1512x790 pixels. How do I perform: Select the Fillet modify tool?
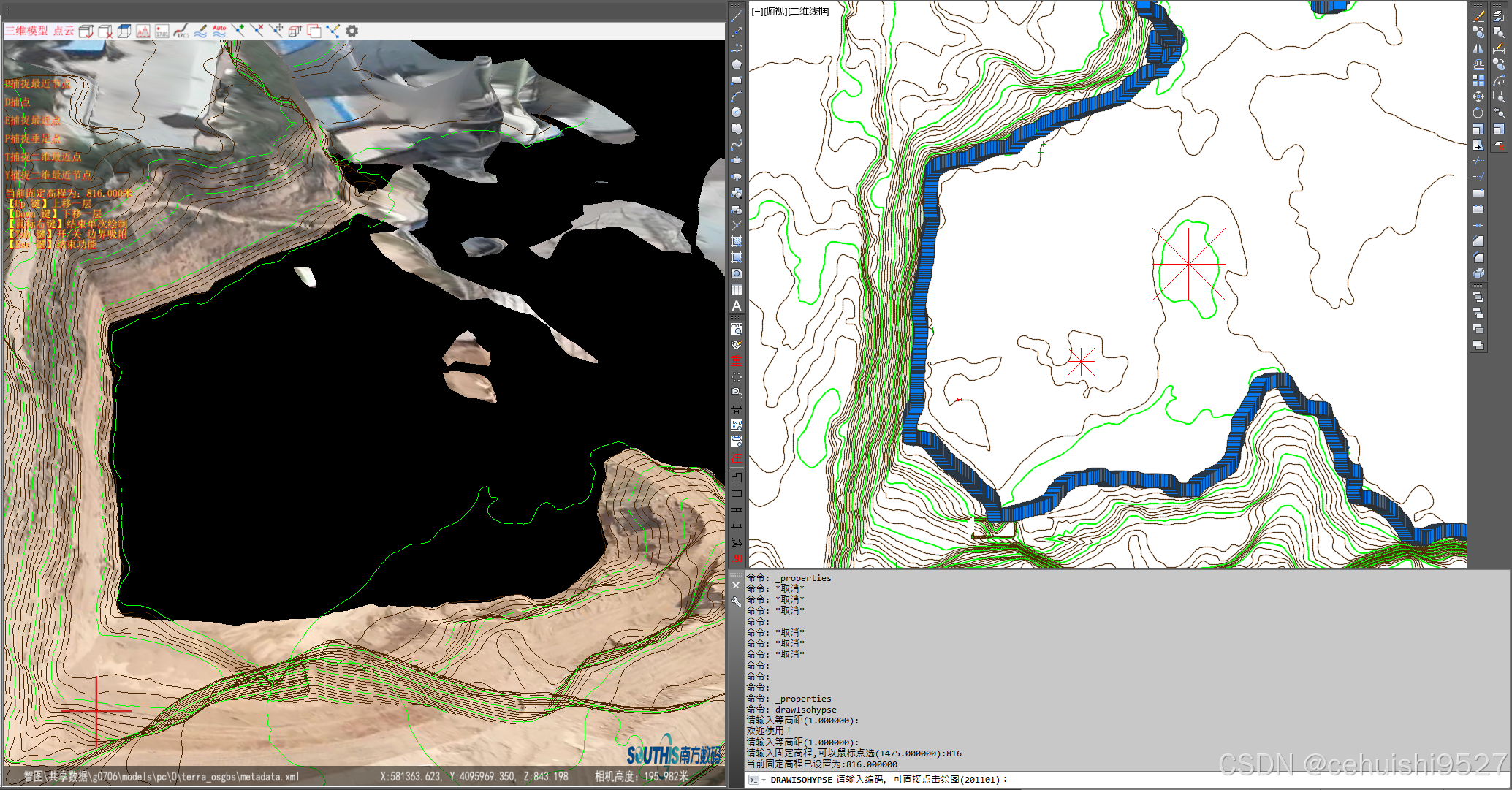pos(1478,257)
